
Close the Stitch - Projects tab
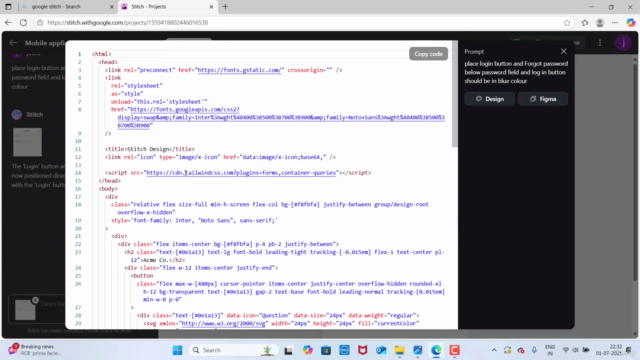(x=211, y=7)
